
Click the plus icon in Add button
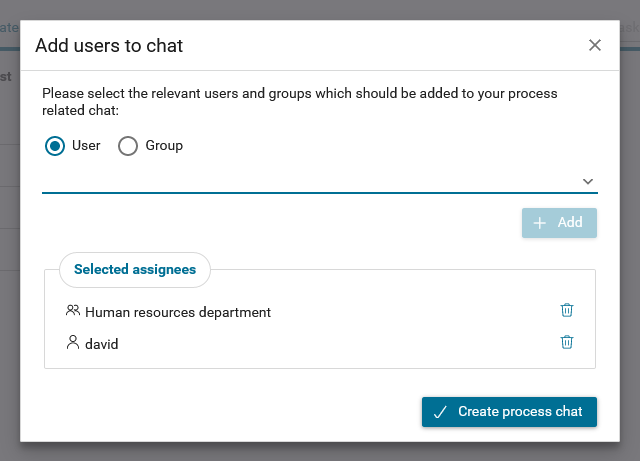(540, 223)
